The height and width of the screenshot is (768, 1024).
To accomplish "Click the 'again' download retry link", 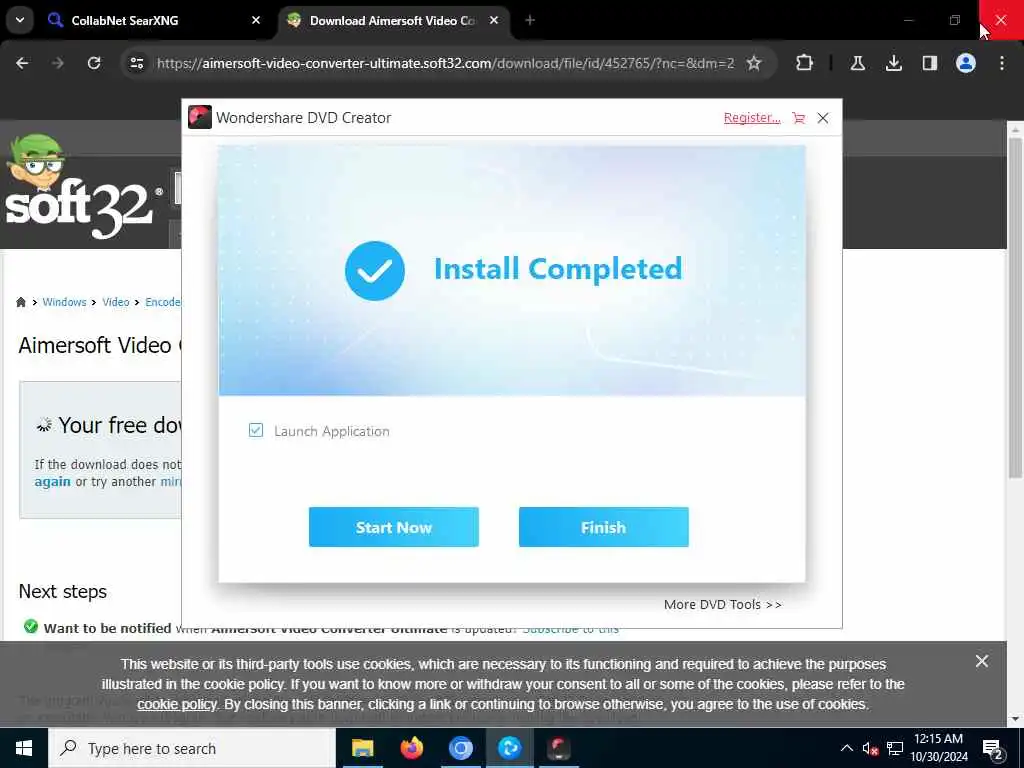I will point(52,481).
